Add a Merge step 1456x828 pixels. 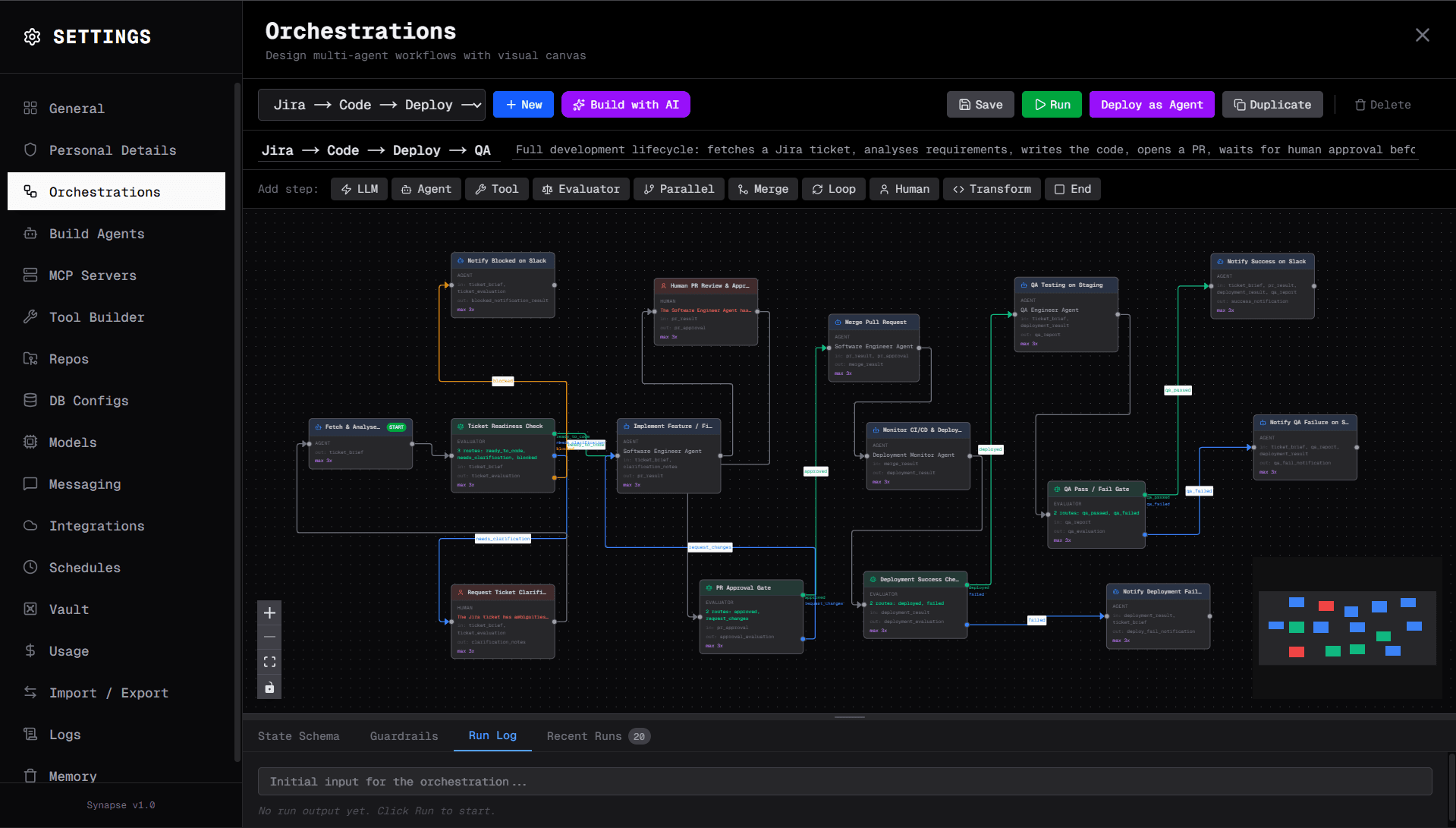(x=763, y=189)
